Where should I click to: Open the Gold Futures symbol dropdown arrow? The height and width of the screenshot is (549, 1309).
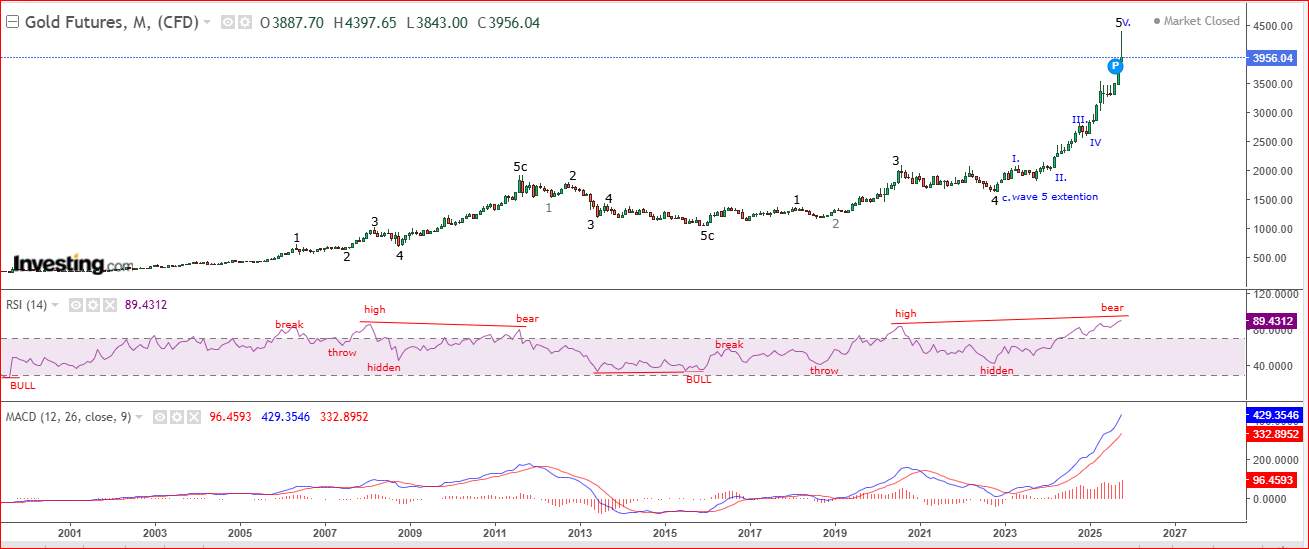coord(206,22)
